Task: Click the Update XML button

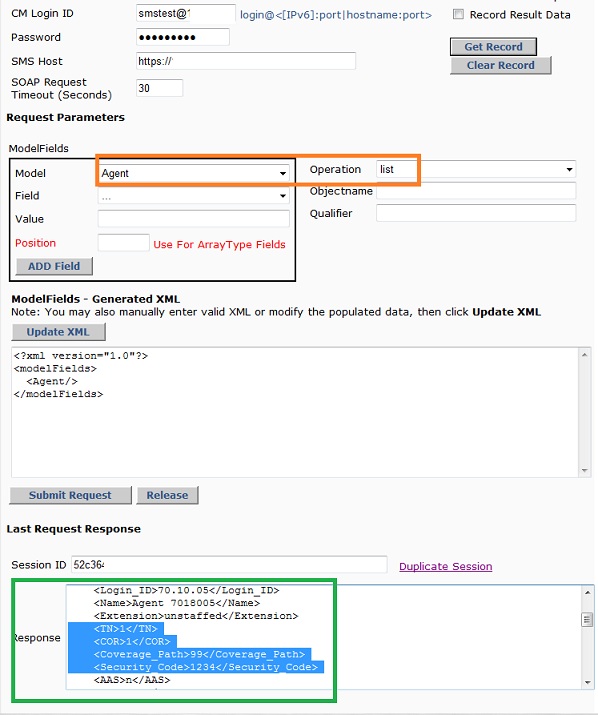Action: 58,332
